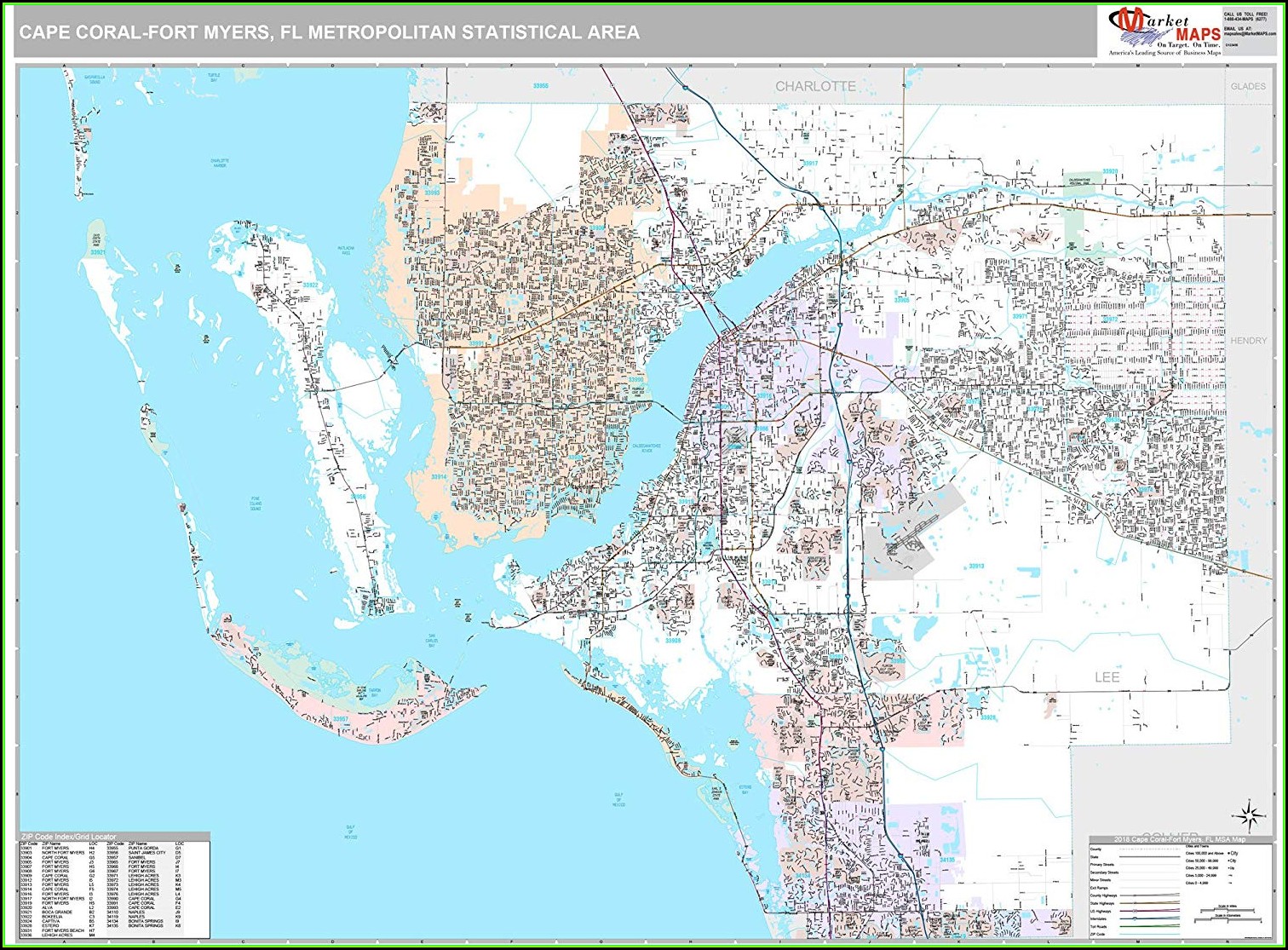This screenshot has height=950, width=1288.
Task: Click the compass rose symbol
Action: [x=1249, y=815]
